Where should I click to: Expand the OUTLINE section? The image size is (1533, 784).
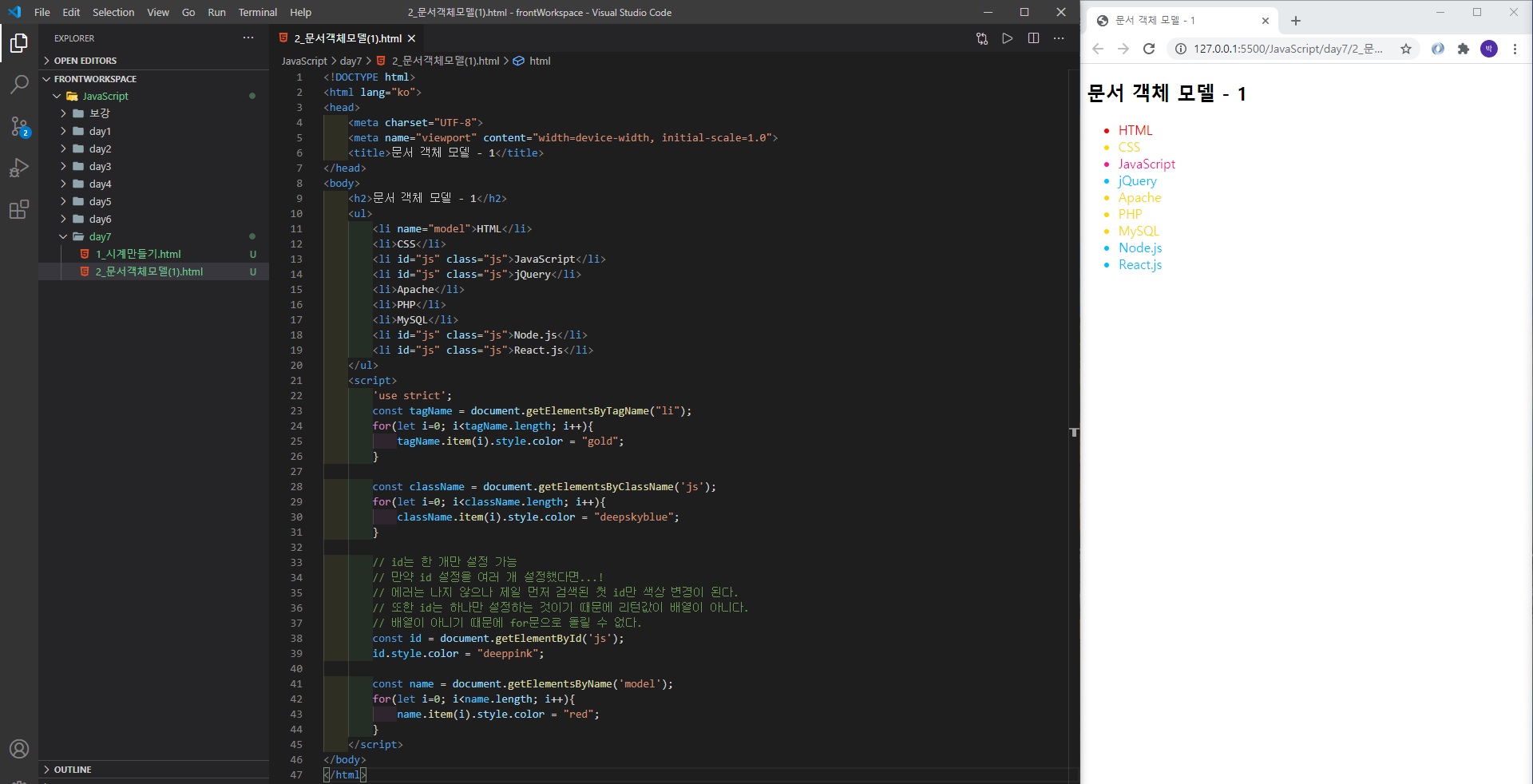tap(153, 770)
